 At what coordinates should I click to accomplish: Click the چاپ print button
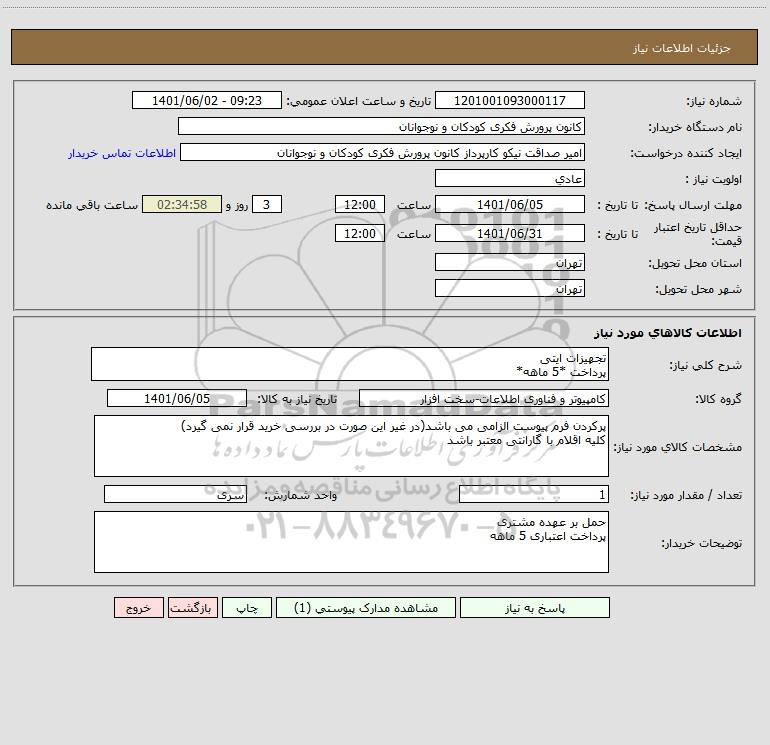point(247,607)
